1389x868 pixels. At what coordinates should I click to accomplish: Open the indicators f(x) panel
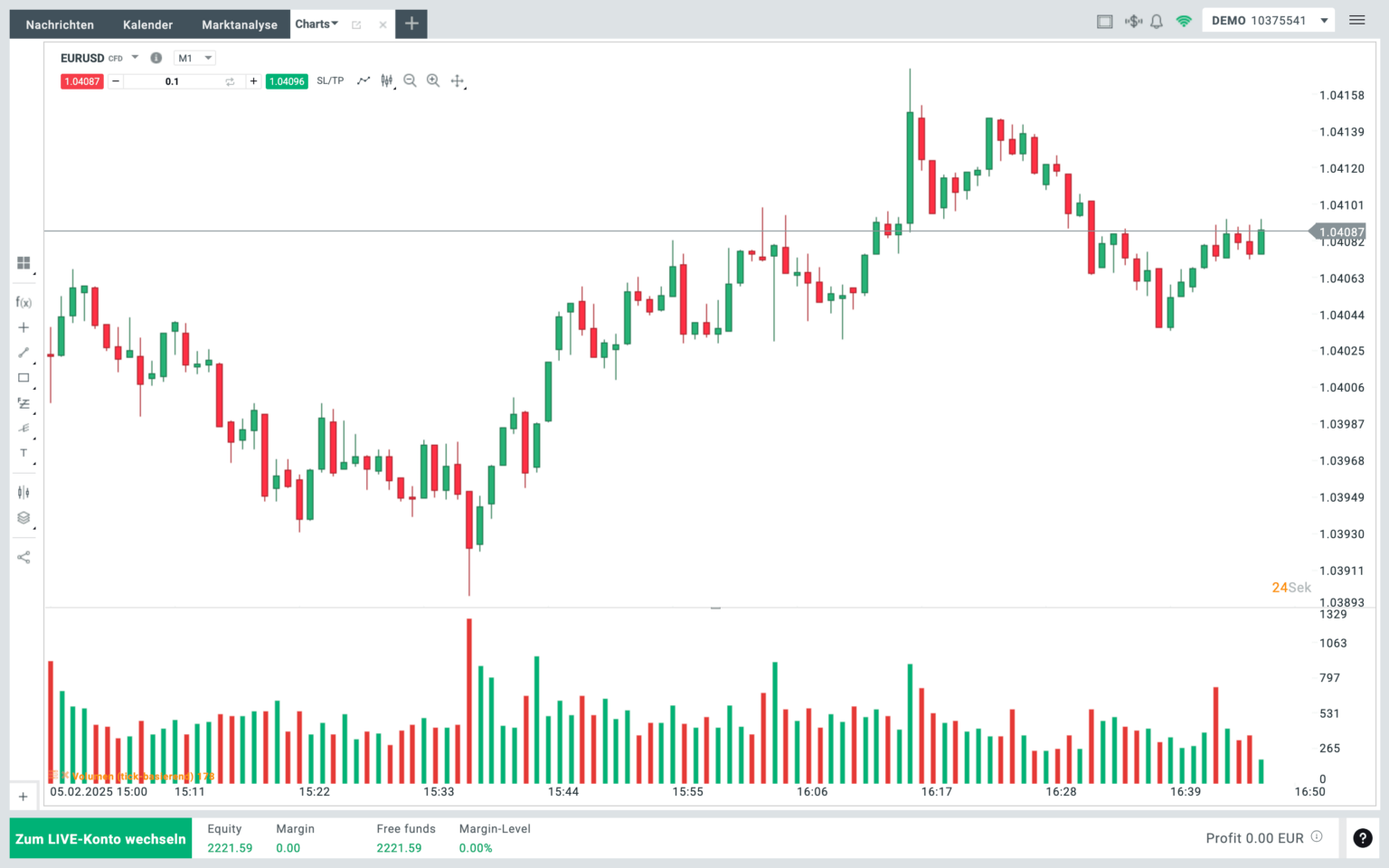(24, 302)
